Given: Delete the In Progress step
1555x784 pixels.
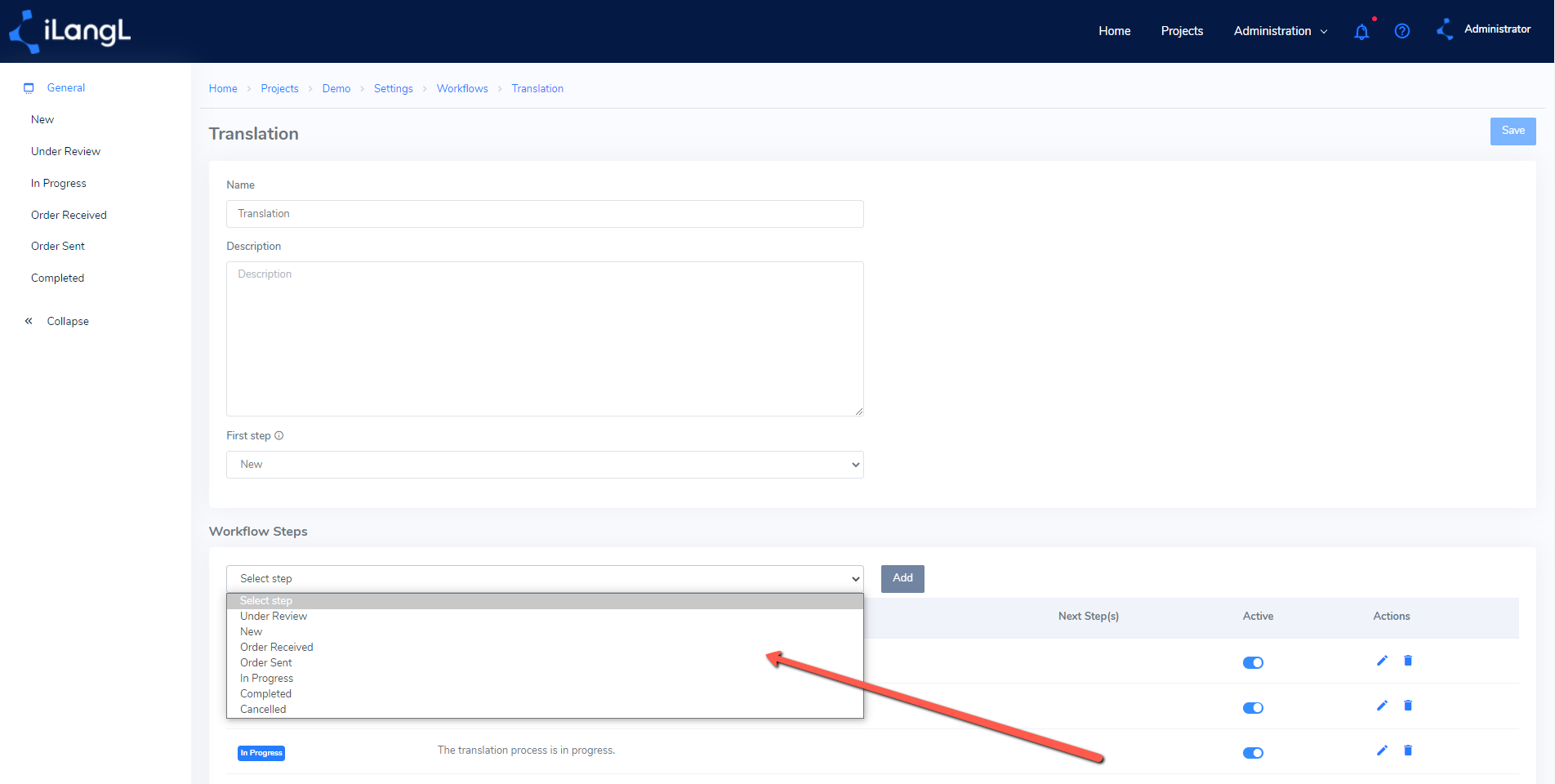Looking at the screenshot, I should [x=1408, y=751].
